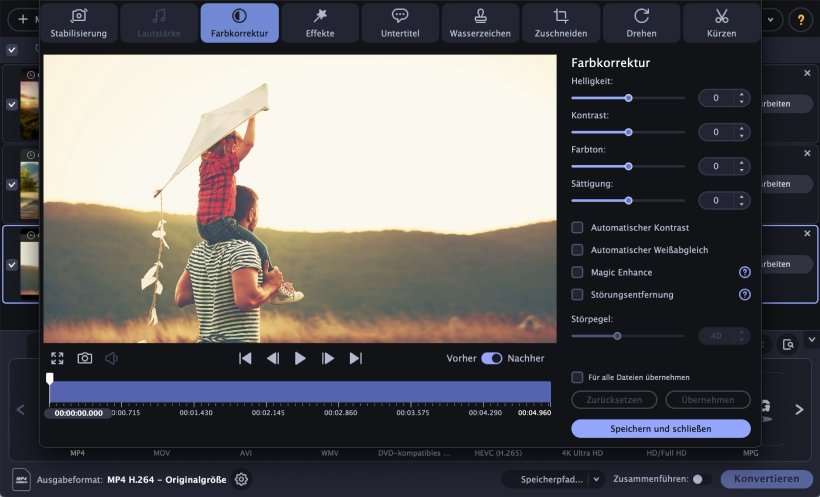Step forward one frame

(328, 358)
